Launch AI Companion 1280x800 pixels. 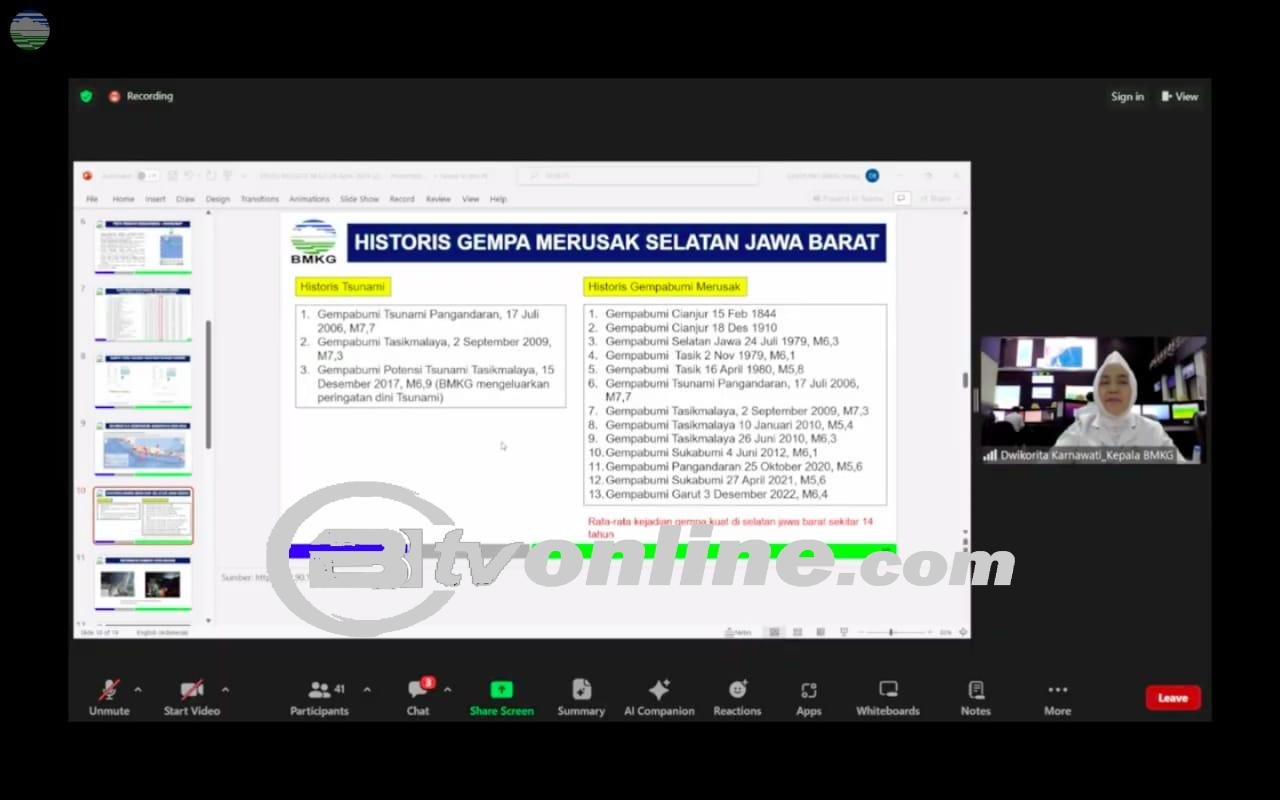click(659, 690)
